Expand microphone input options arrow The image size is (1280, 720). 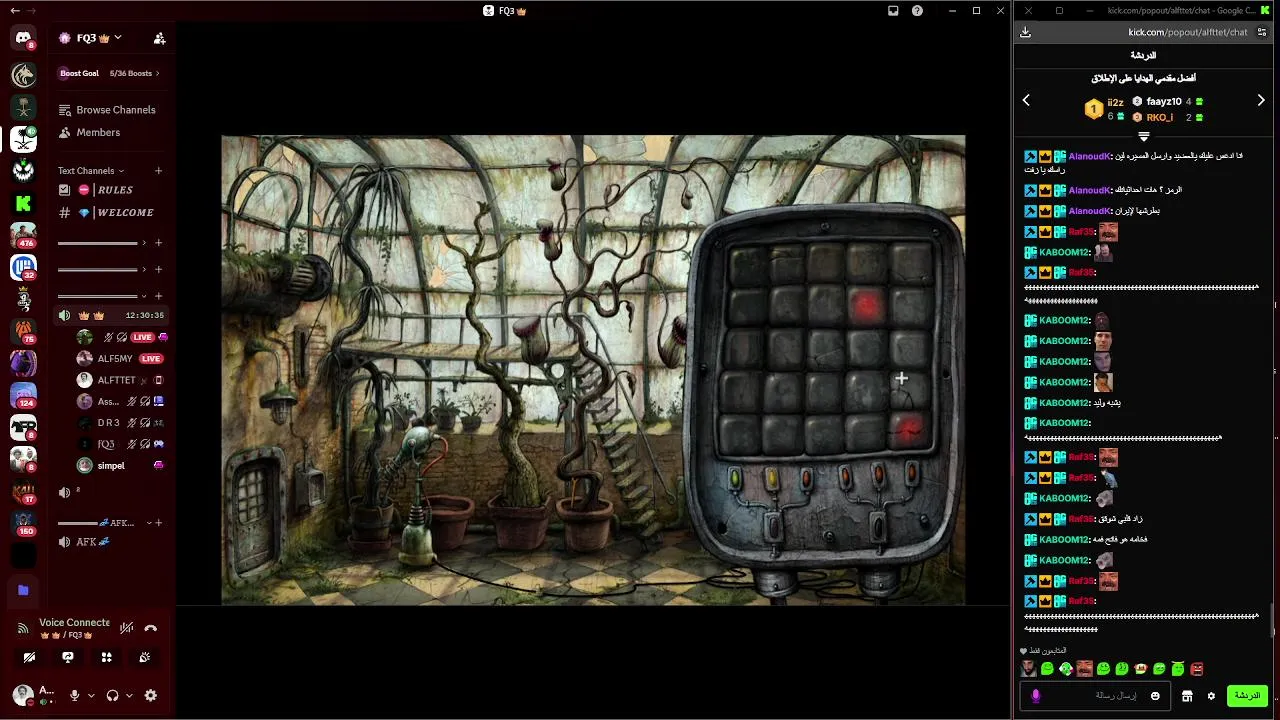pyautogui.click(x=91, y=695)
